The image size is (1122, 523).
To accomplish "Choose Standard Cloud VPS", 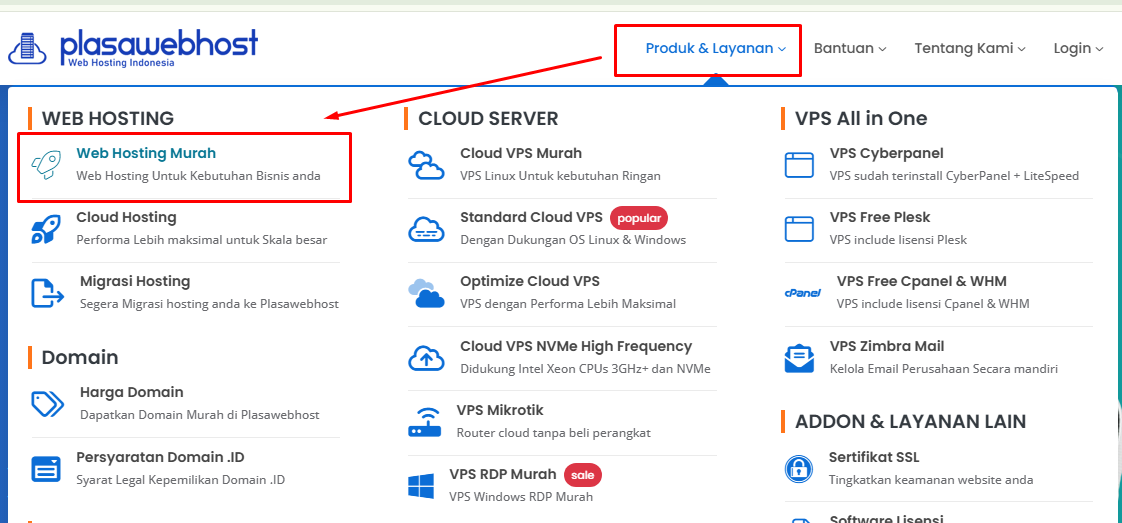I will tap(532, 217).
